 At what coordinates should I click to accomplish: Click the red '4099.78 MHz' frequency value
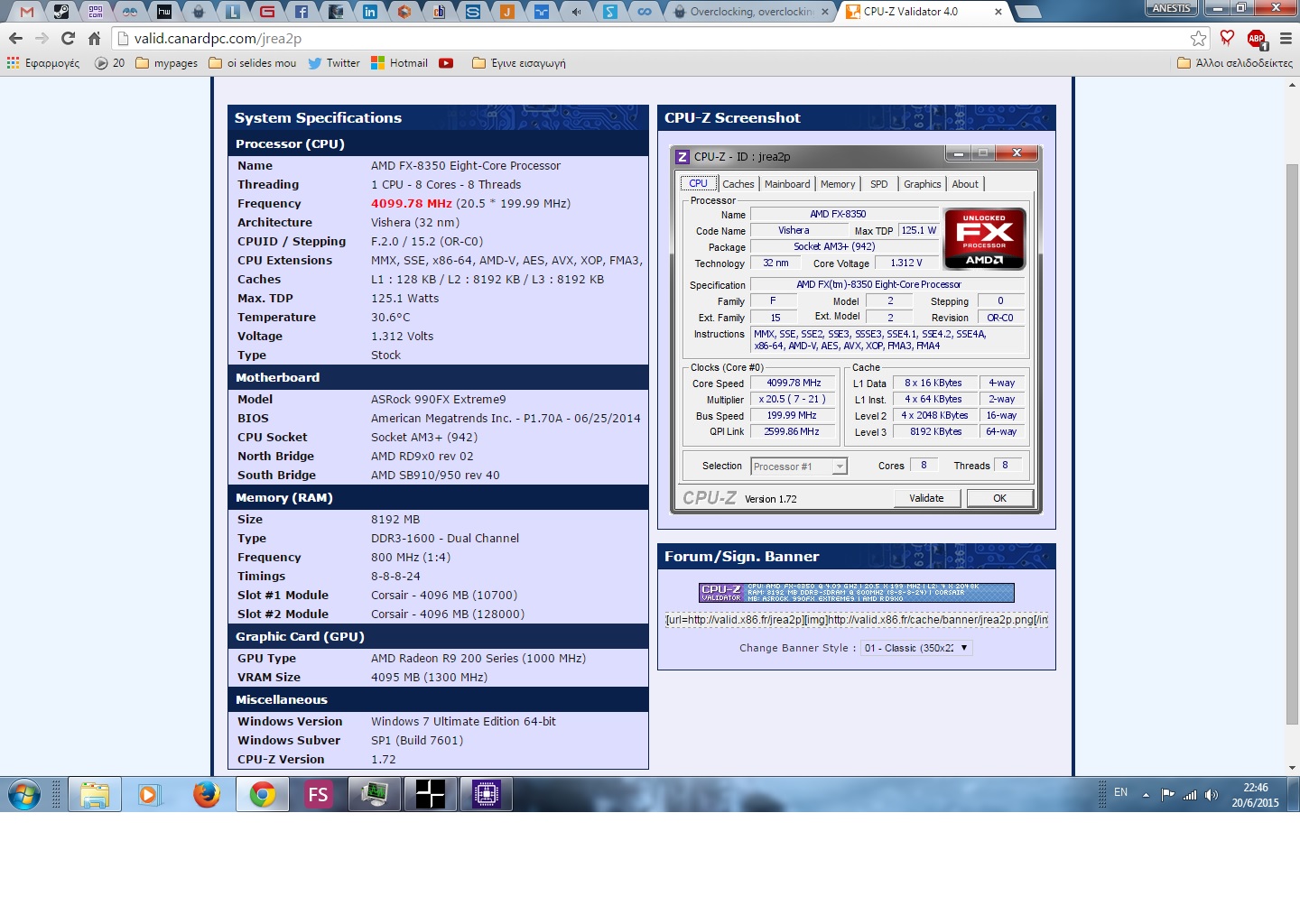coord(412,204)
